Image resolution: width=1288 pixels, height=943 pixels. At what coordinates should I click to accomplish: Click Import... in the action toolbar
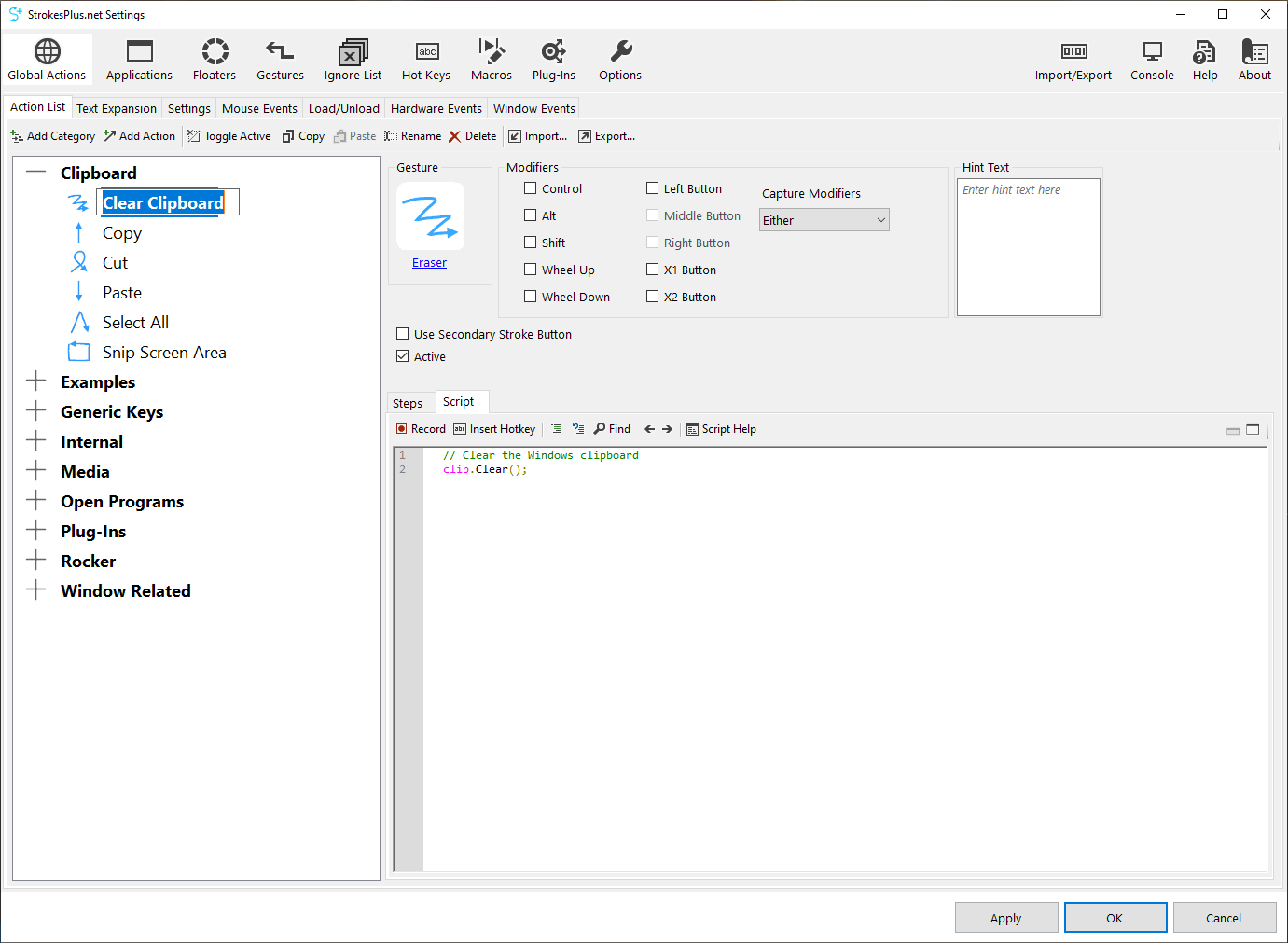click(x=537, y=136)
